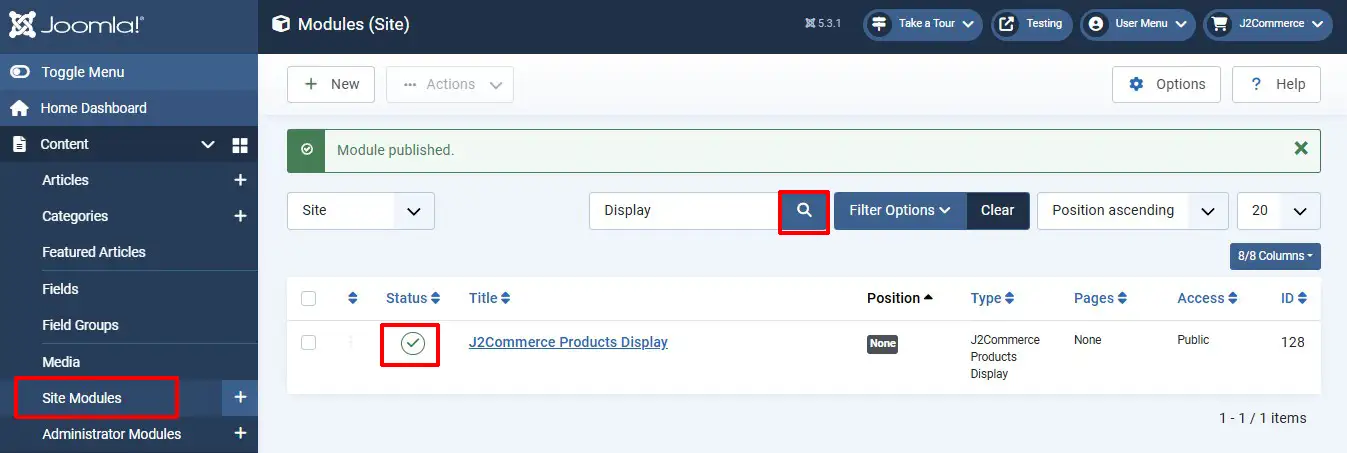The image size is (1347, 453).
Task: Open Content module dashboard grid icon
Action: [240, 145]
